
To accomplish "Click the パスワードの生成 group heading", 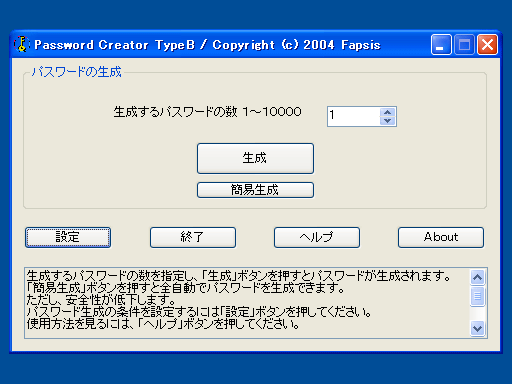I will click(76, 72).
